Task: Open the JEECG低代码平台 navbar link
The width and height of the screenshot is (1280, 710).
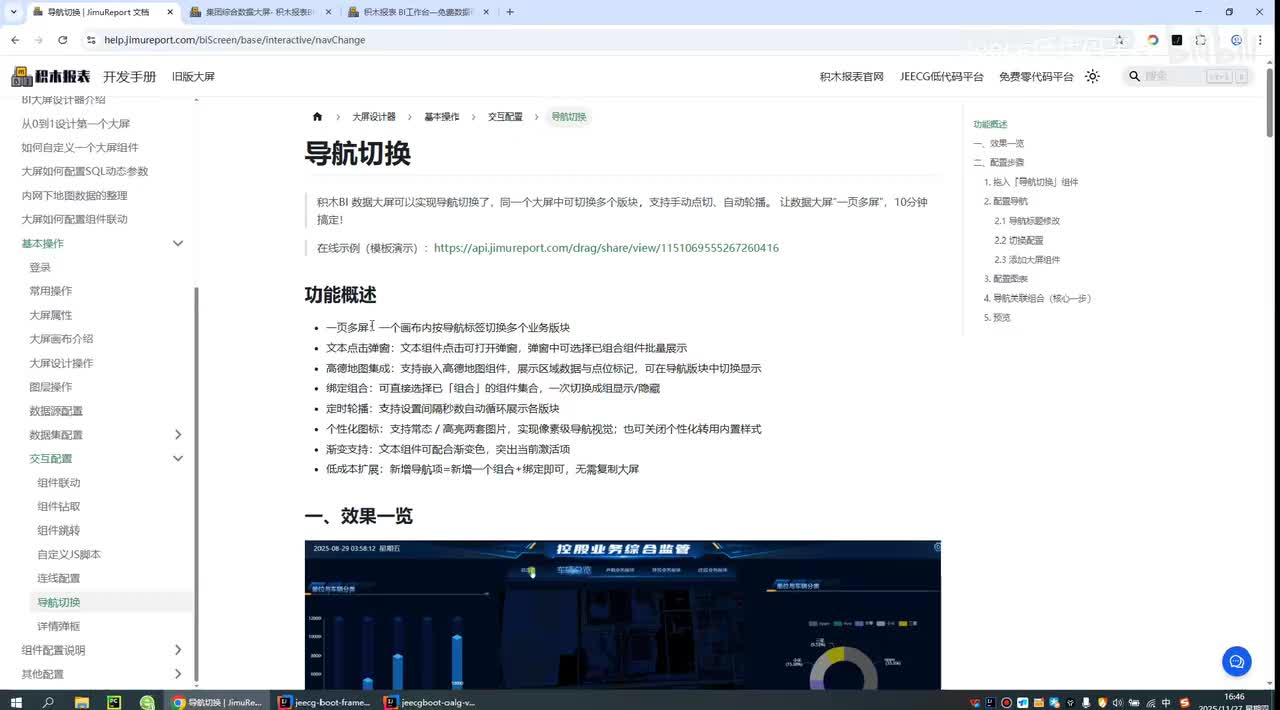Action: [x=941, y=76]
